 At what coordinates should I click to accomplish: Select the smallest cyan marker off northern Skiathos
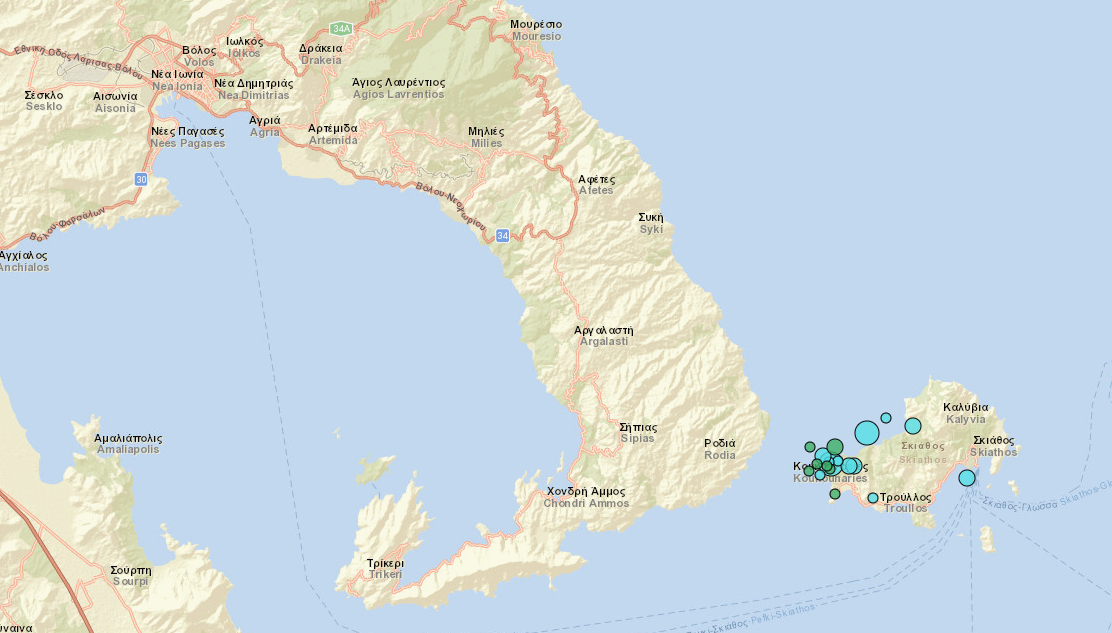click(x=886, y=418)
